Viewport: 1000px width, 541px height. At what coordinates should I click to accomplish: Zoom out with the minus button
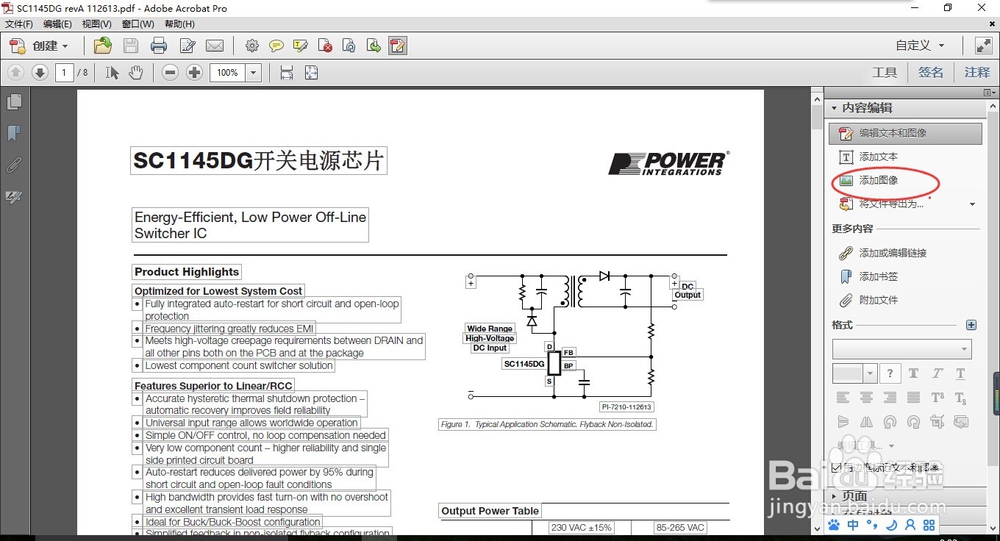point(170,73)
